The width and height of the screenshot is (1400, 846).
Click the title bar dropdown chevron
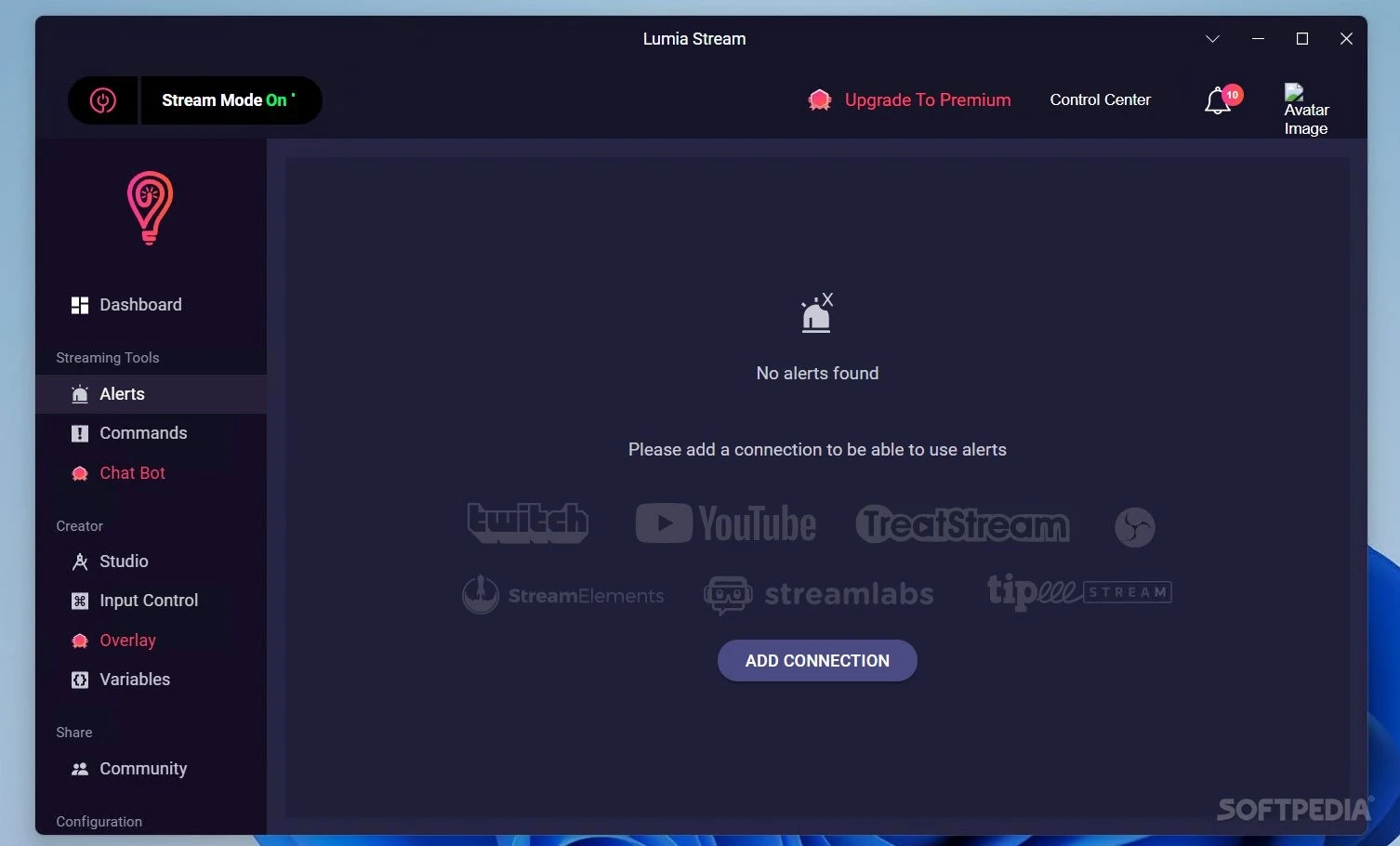1212,39
